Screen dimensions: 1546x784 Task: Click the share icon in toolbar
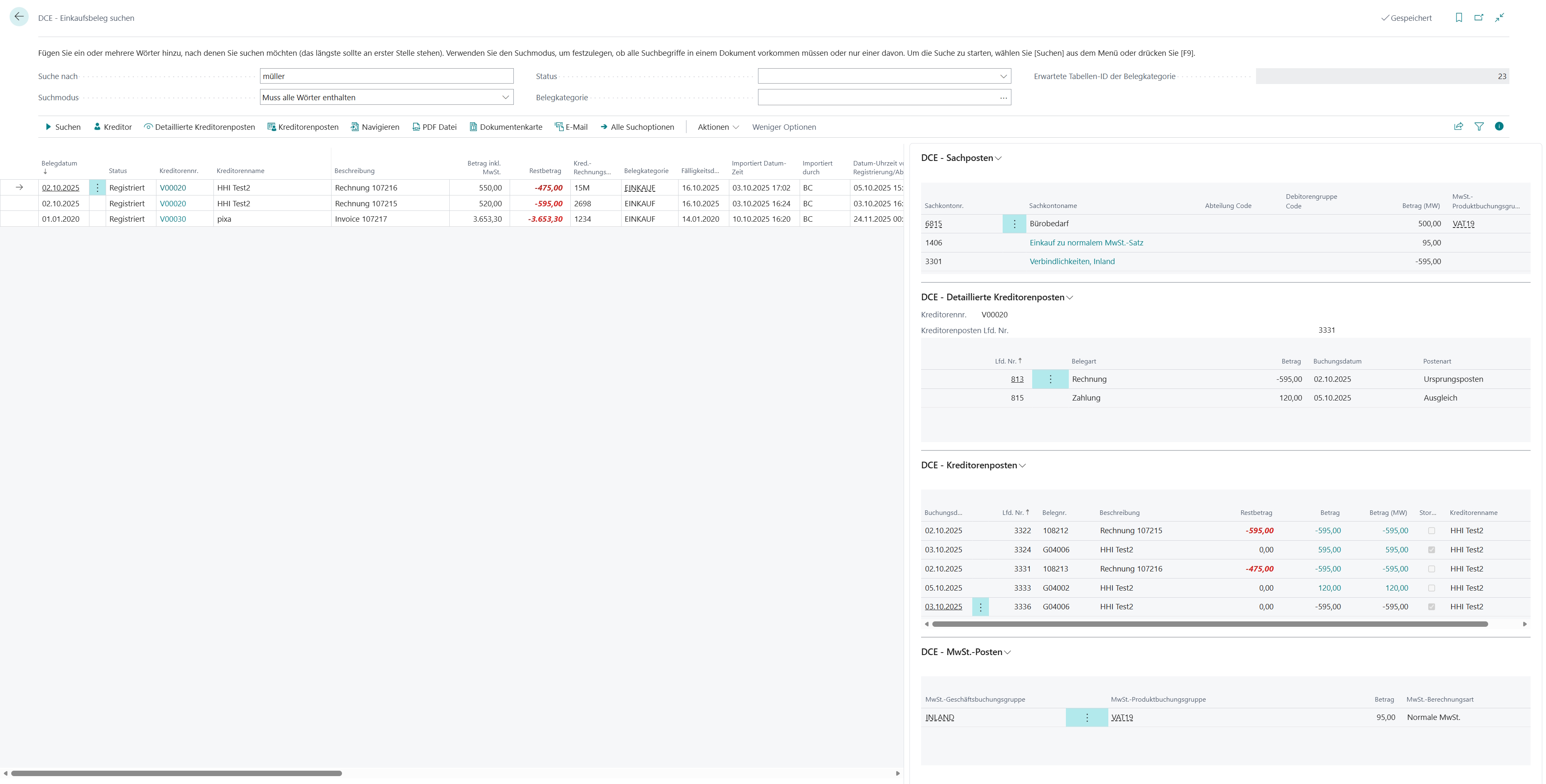[x=1458, y=126]
